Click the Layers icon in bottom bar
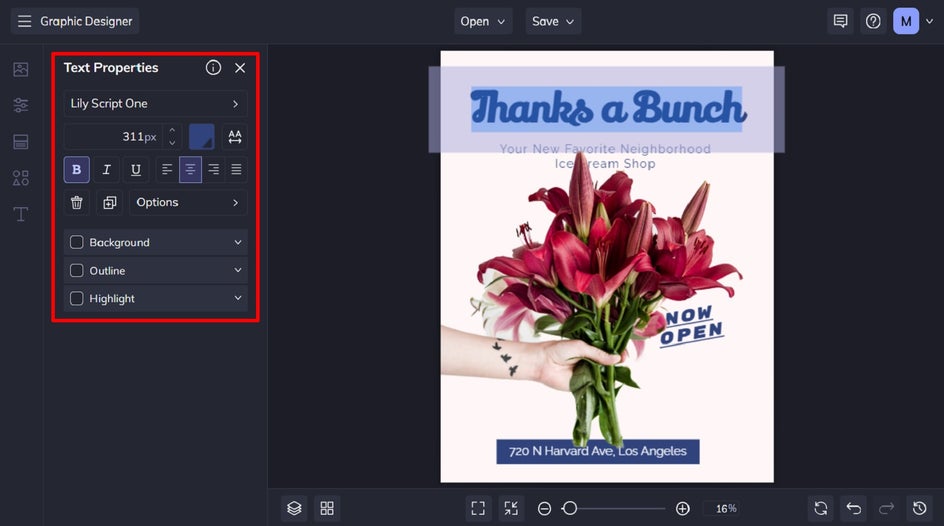Screen dimensions: 944x526 point(294,509)
